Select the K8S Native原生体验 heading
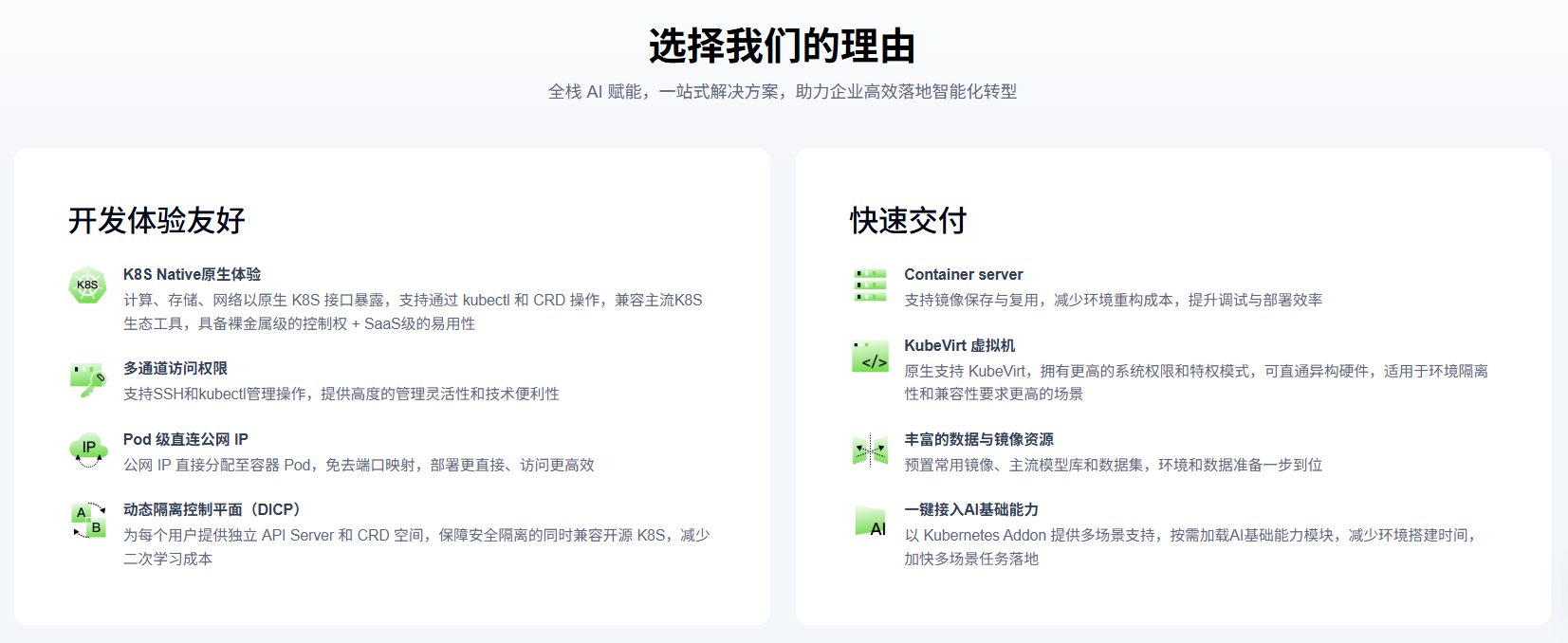This screenshot has width=1568, height=643. coord(192,274)
